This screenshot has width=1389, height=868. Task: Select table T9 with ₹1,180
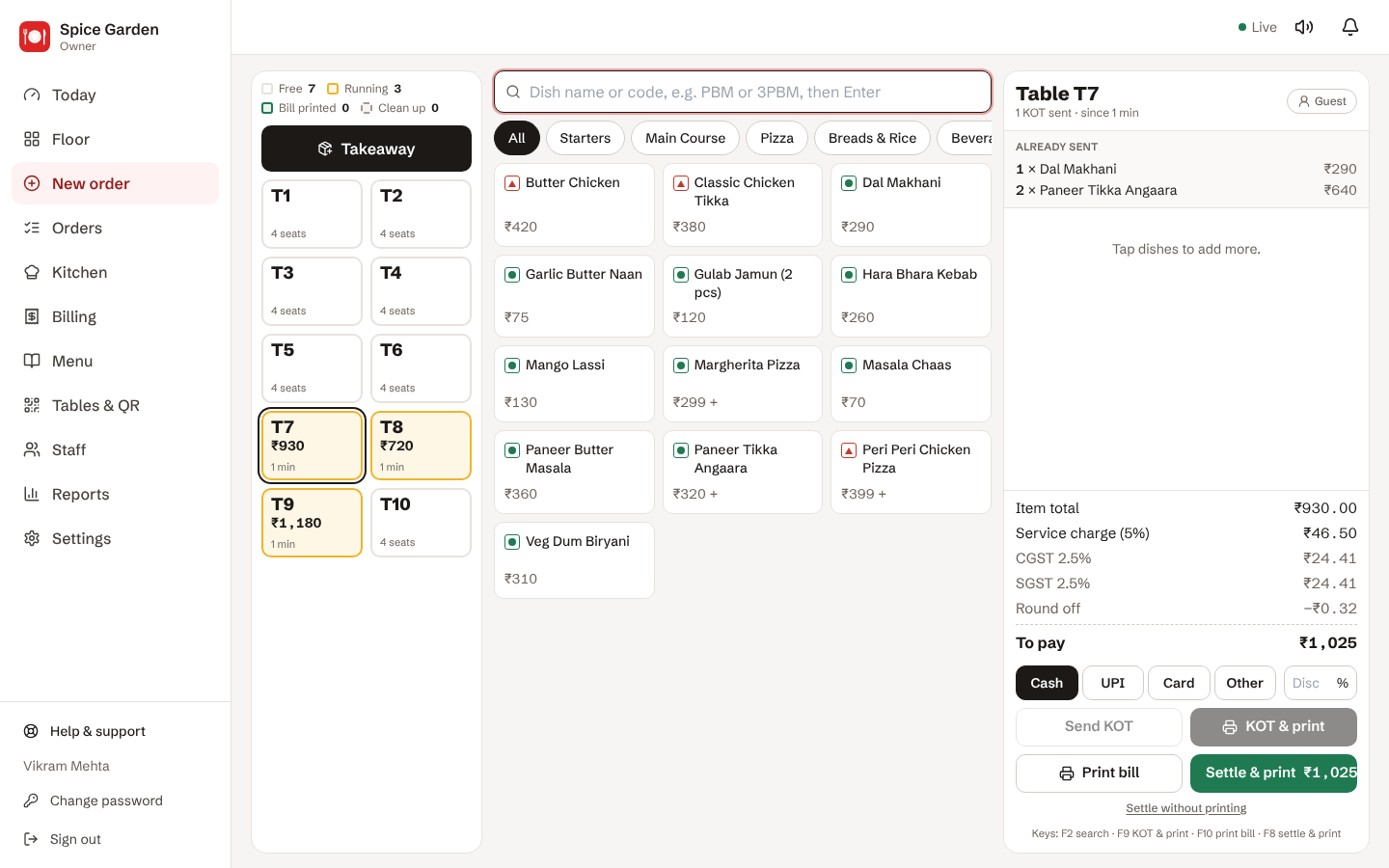click(312, 523)
